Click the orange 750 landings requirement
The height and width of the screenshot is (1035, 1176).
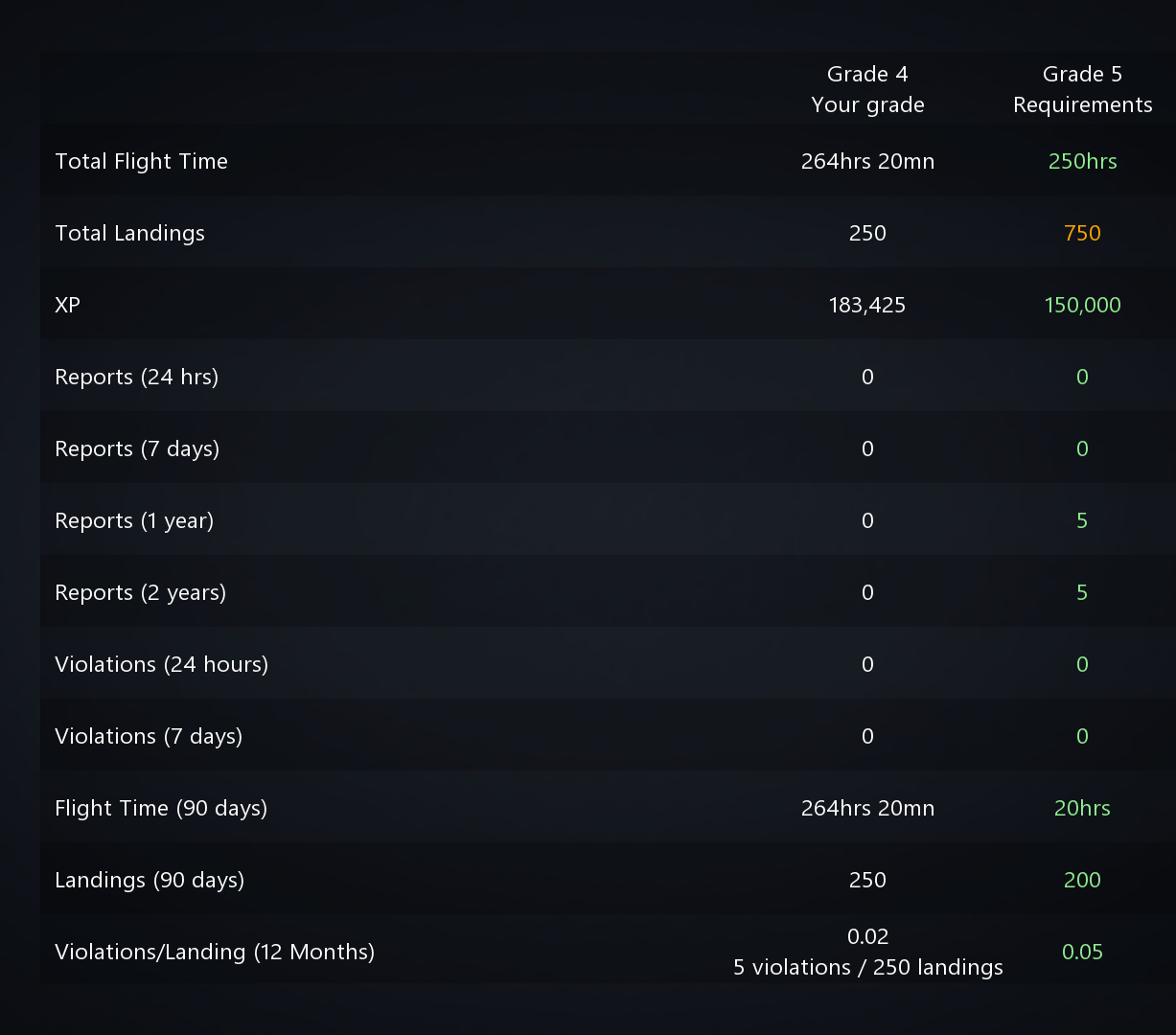pos(1082,233)
